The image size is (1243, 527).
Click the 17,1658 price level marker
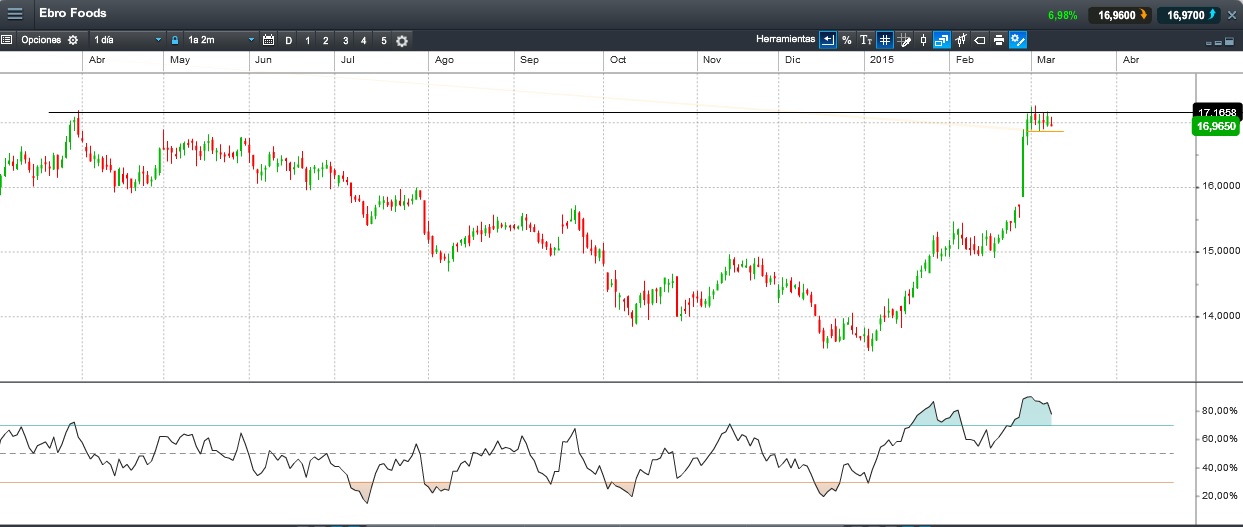1215,112
